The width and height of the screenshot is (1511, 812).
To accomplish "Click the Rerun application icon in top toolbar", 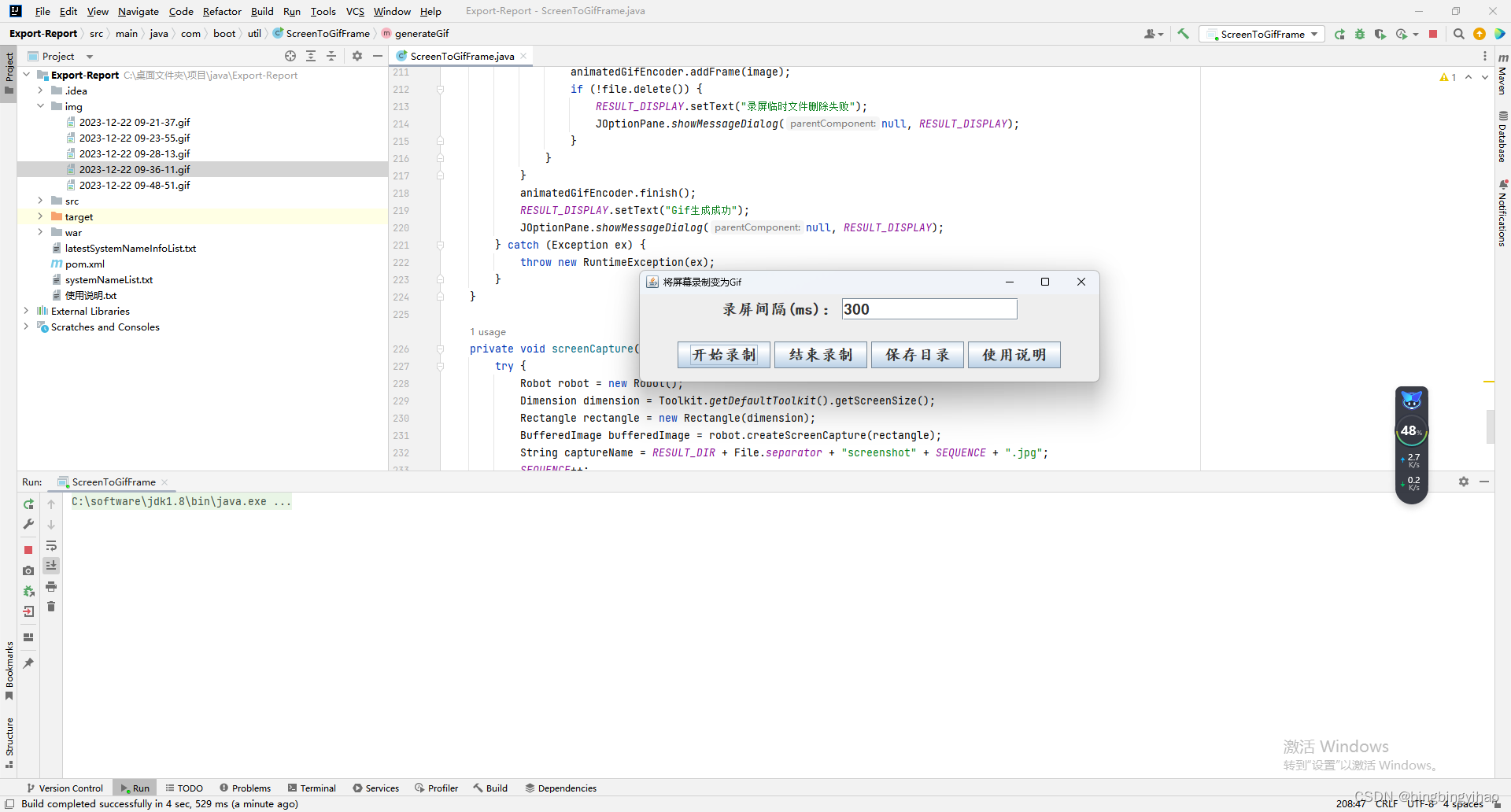I will (1339, 34).
